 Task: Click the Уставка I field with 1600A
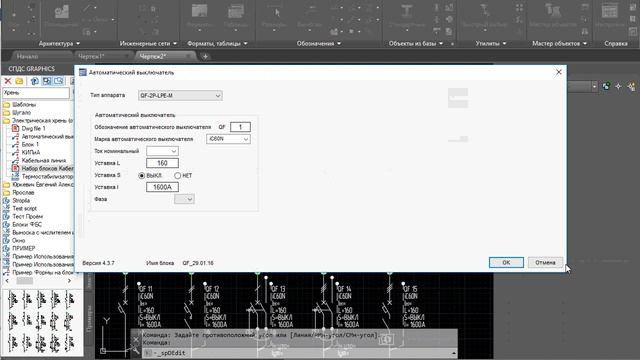[x=162, y=187]
